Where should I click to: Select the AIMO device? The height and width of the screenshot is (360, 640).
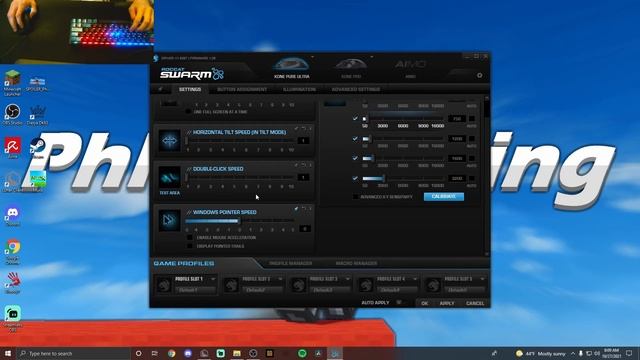click(410, 68)
